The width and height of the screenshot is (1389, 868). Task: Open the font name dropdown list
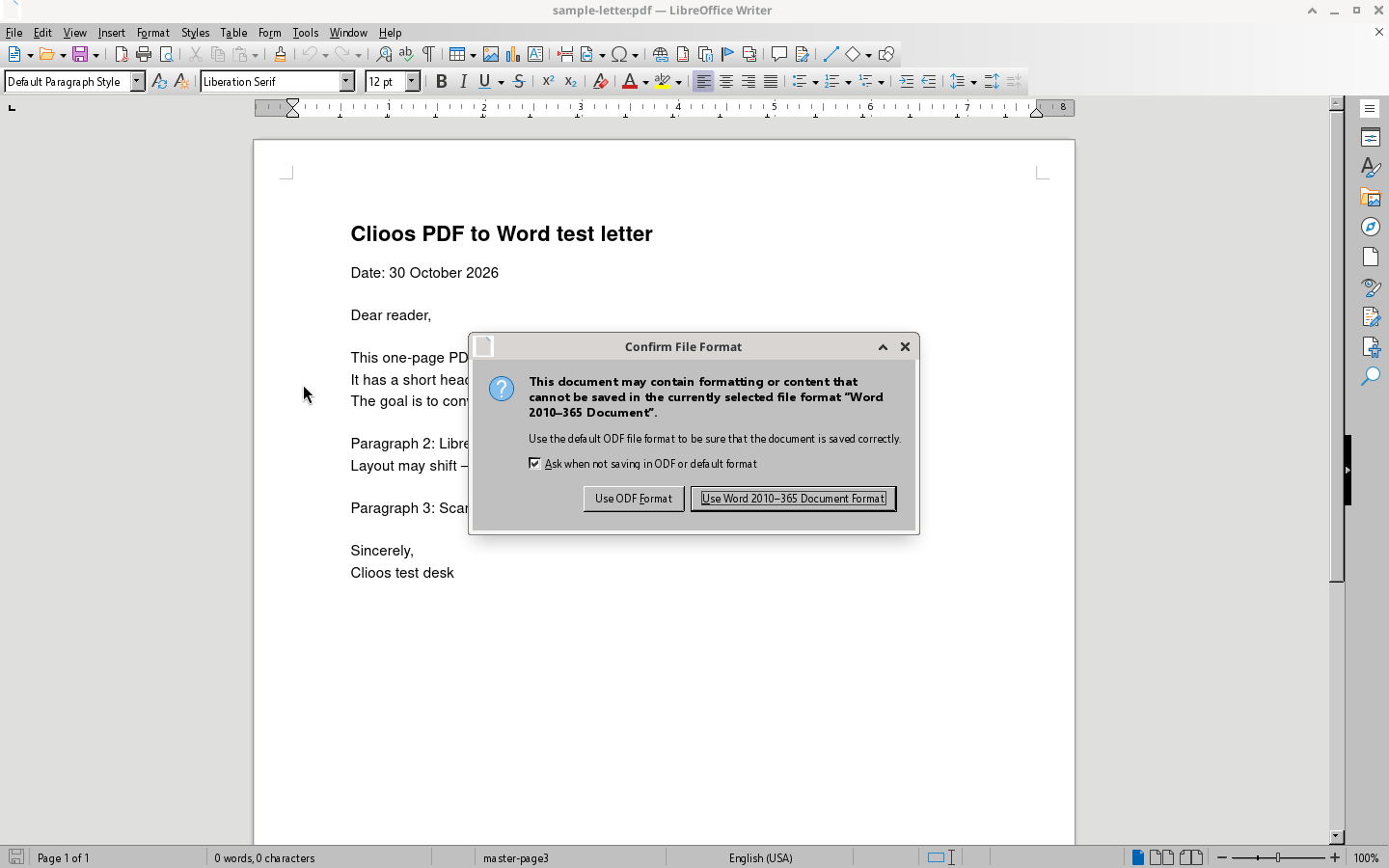coord(347,82)
